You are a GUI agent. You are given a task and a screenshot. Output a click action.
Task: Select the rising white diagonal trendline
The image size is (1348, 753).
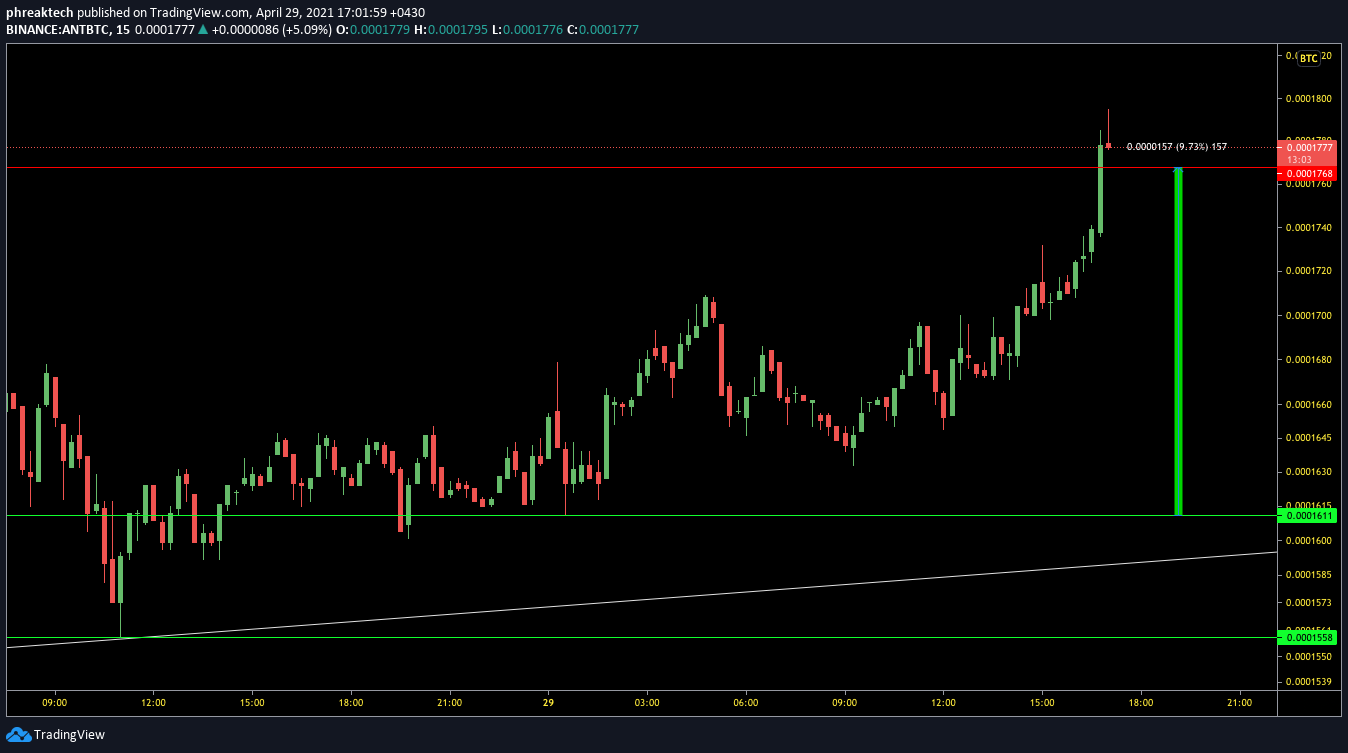(641, 600)
